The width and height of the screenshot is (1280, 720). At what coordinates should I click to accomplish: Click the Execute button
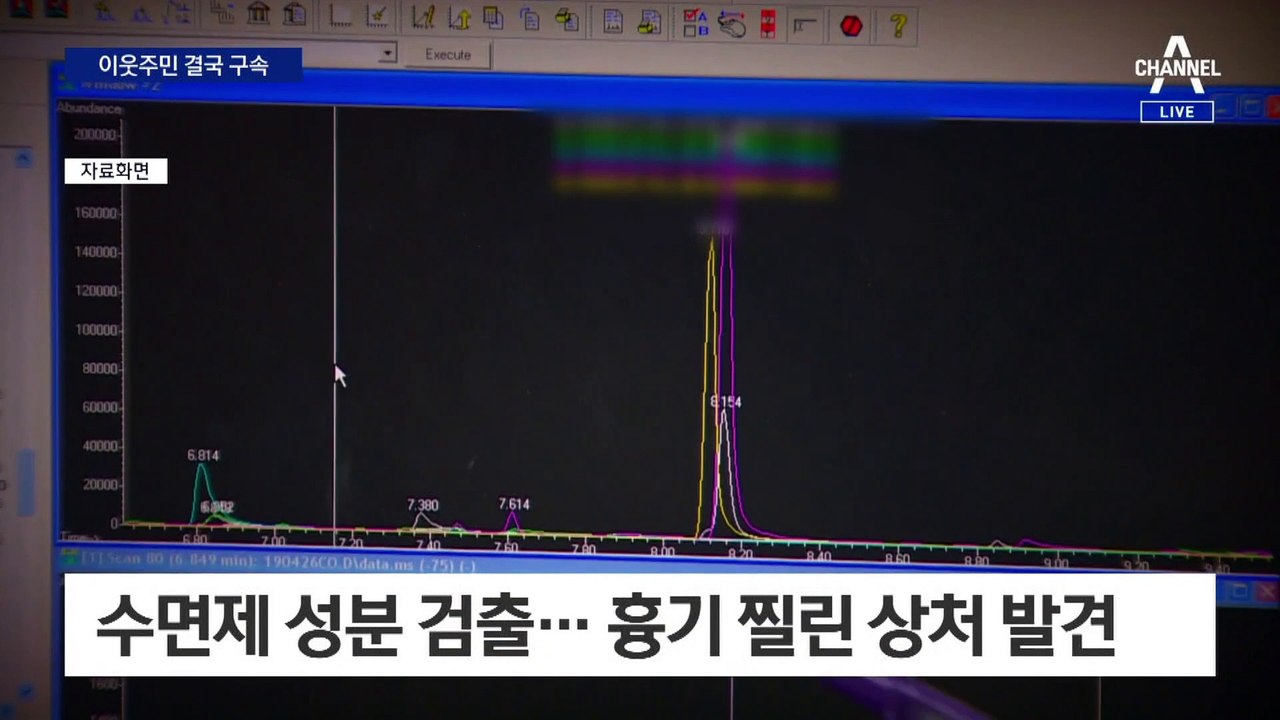click(x=447, y=55)
